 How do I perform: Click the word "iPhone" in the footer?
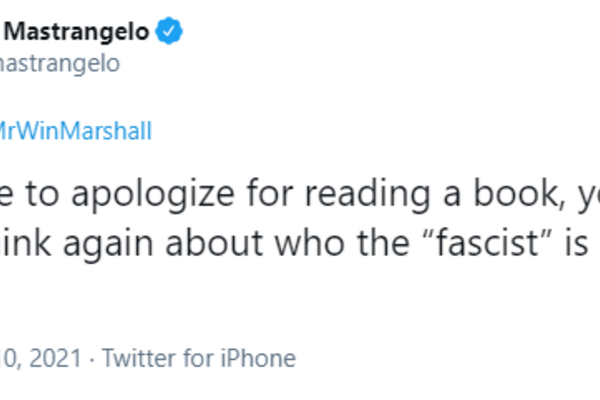click(262, 359)
